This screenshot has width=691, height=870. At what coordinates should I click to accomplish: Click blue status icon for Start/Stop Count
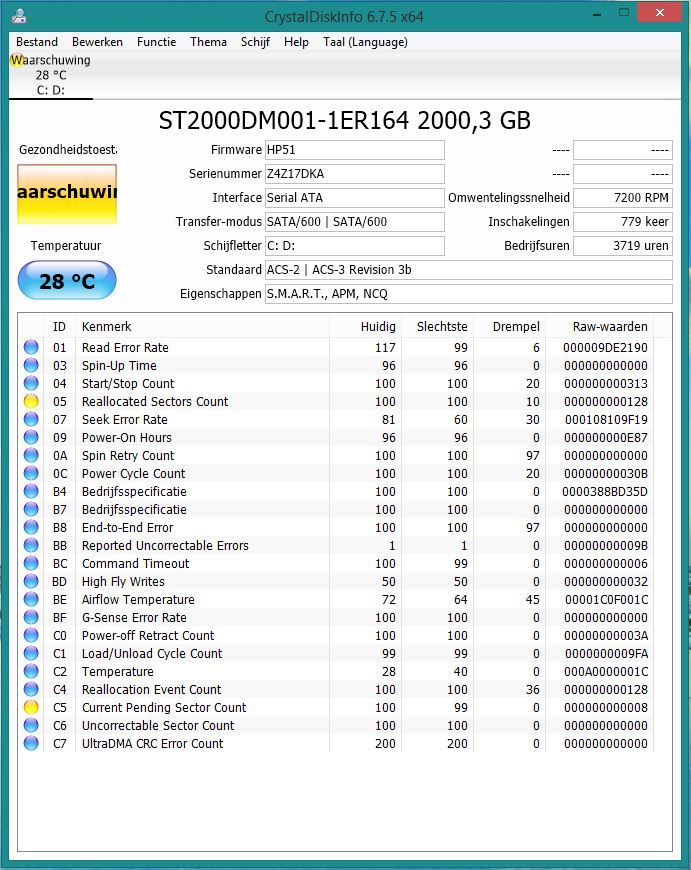point(31,383)
